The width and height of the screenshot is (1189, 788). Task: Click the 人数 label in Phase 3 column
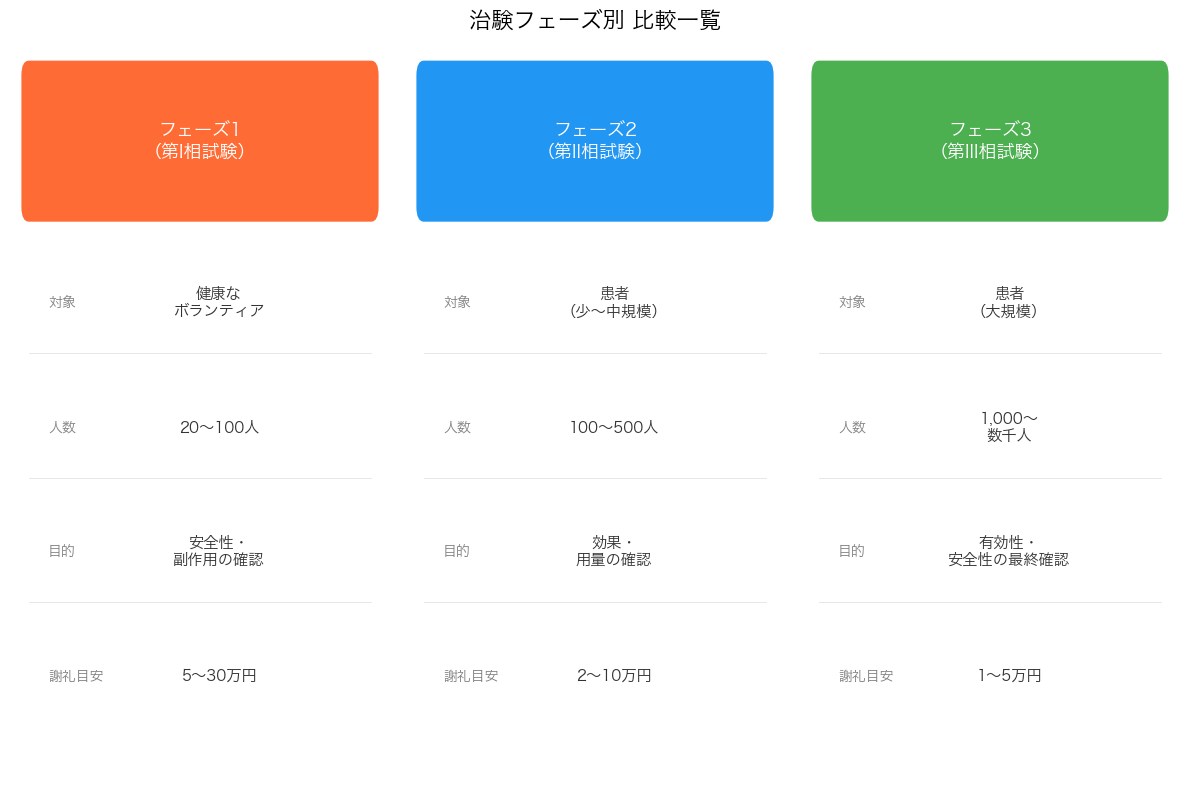tap(852, 427)
